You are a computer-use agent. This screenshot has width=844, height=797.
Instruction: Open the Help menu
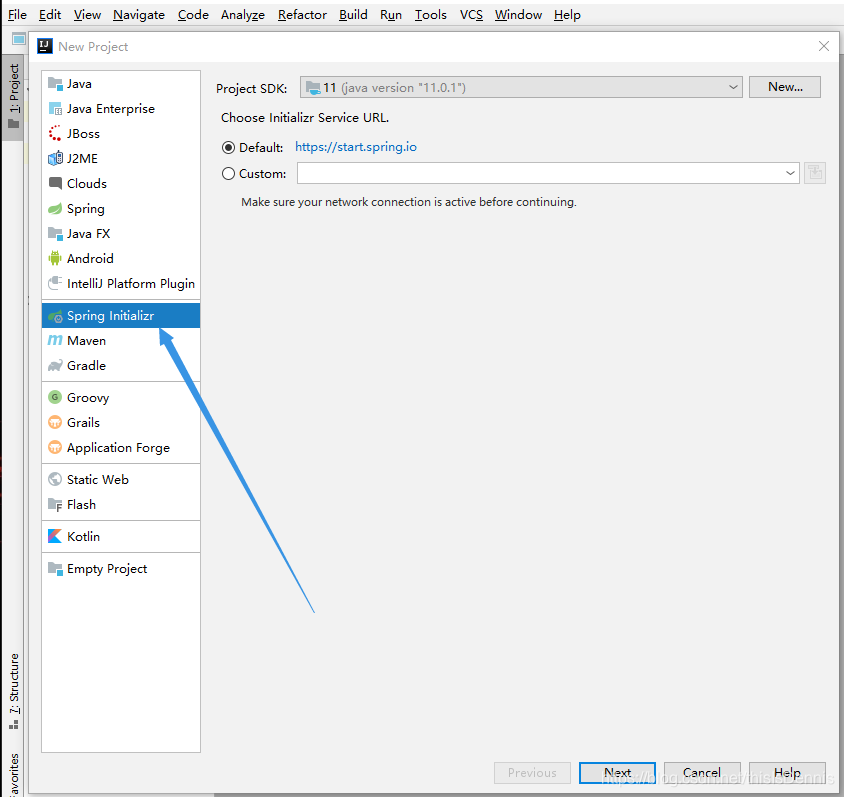(x=567, y=15)
